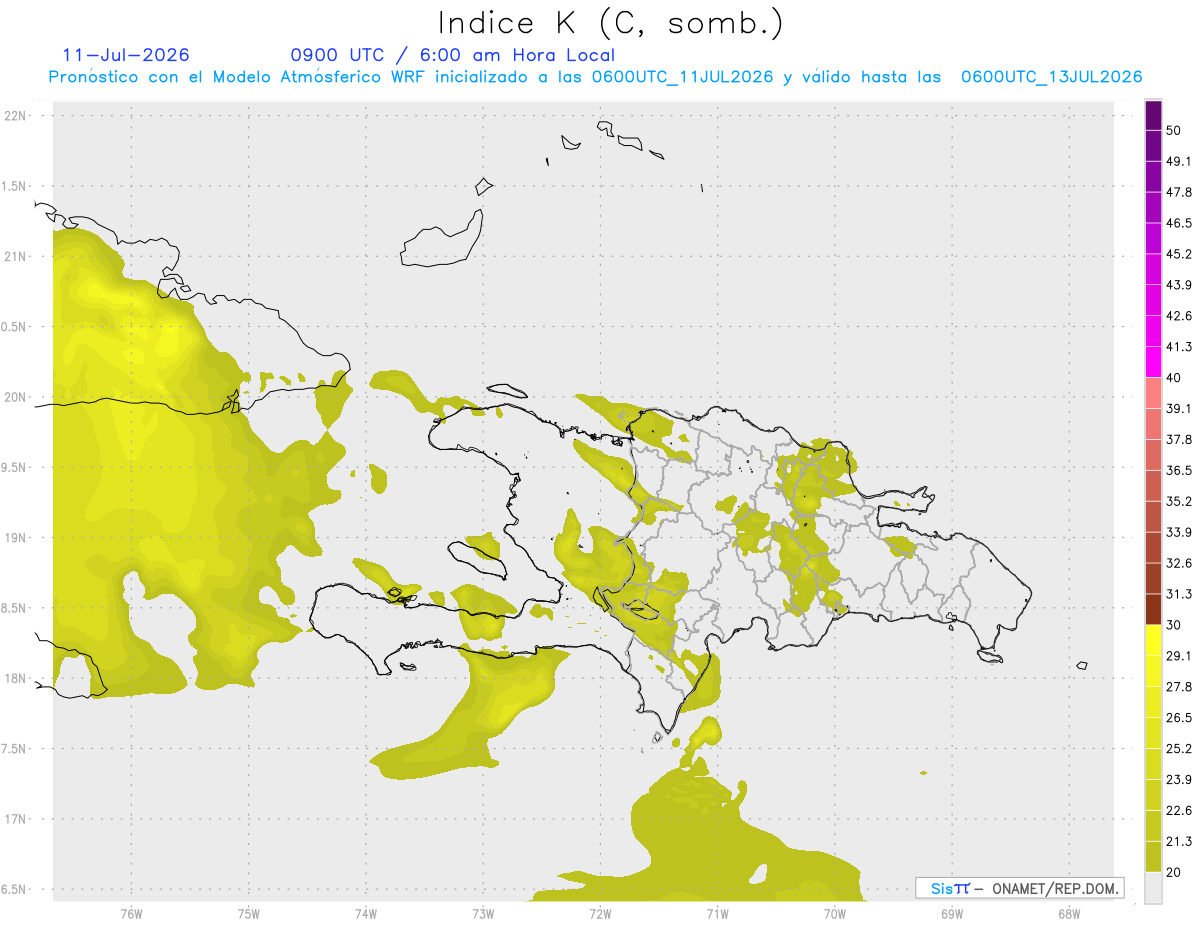Click the light gray colorbar segment below 20
The image size is (1200, 927).
tap(1154, 888)
